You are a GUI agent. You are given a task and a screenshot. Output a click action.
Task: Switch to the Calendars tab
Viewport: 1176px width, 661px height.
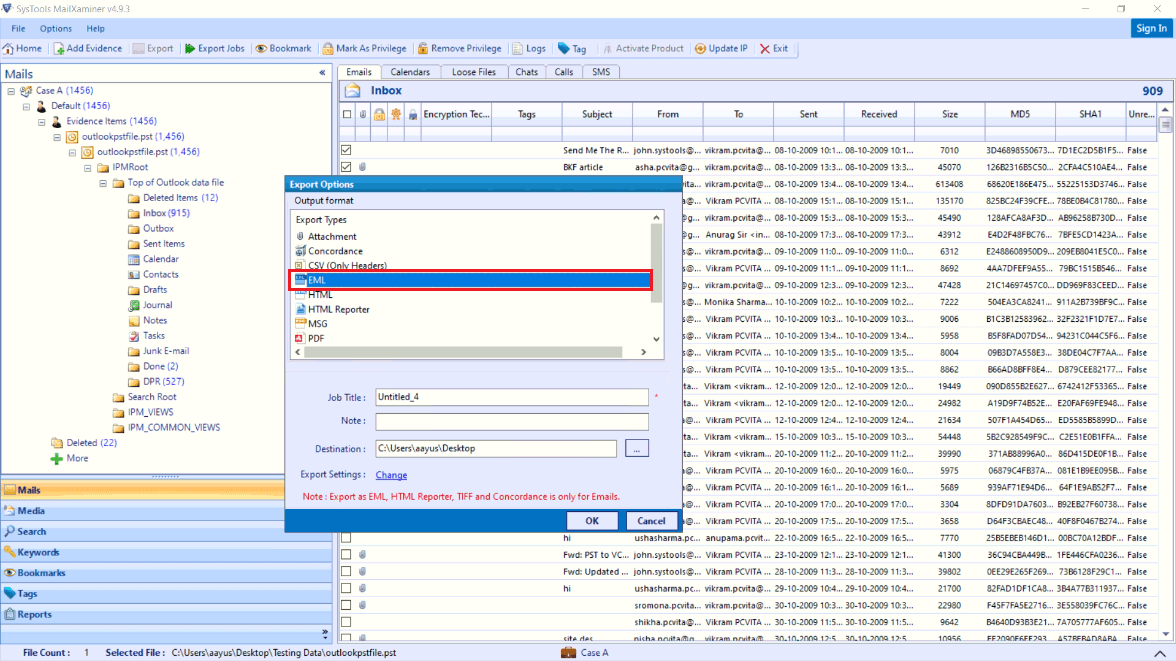pyautogui.click(x=410, y=72)
